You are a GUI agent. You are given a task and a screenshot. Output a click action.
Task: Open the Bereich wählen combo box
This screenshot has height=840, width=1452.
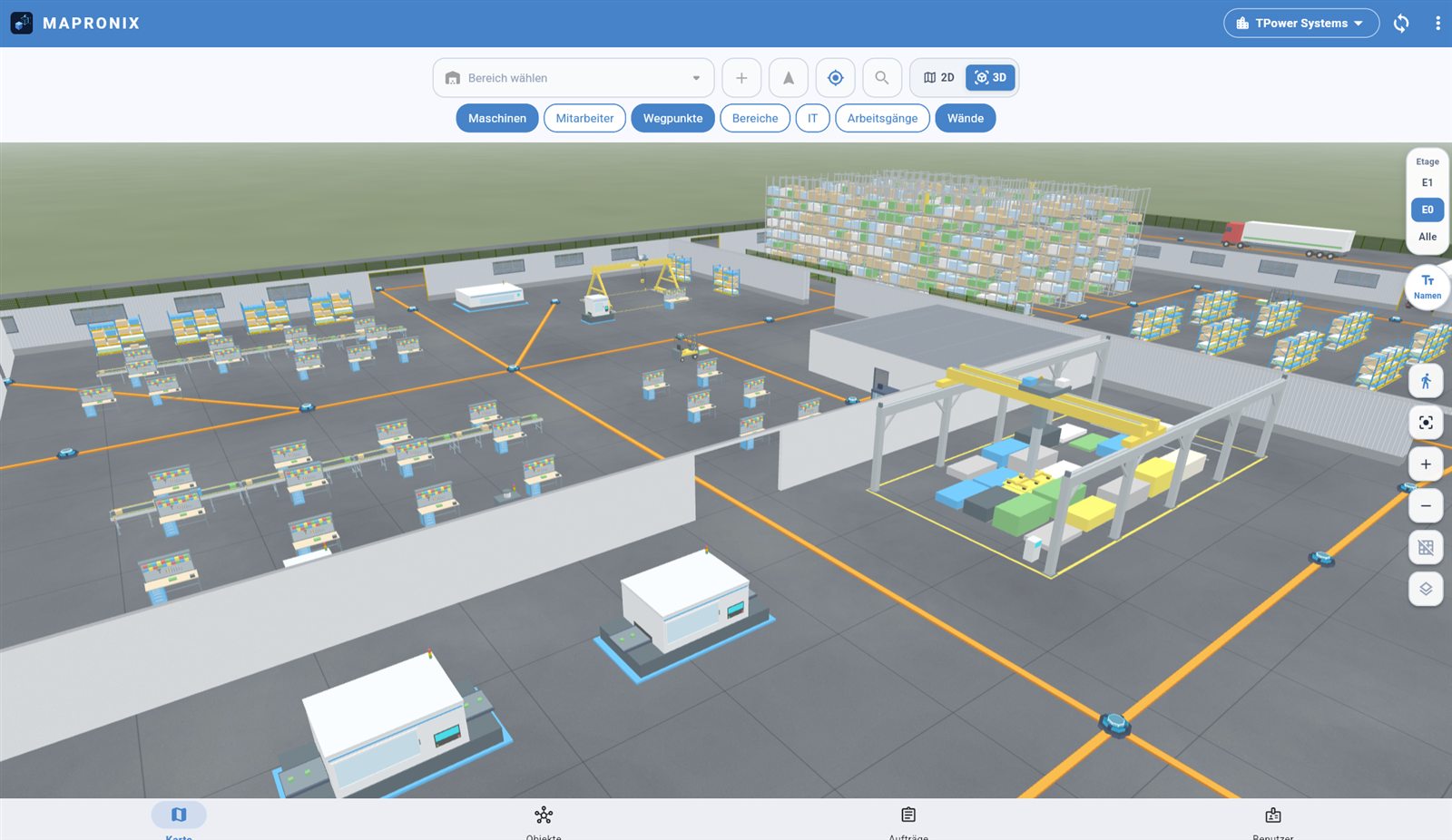(574, 78)
